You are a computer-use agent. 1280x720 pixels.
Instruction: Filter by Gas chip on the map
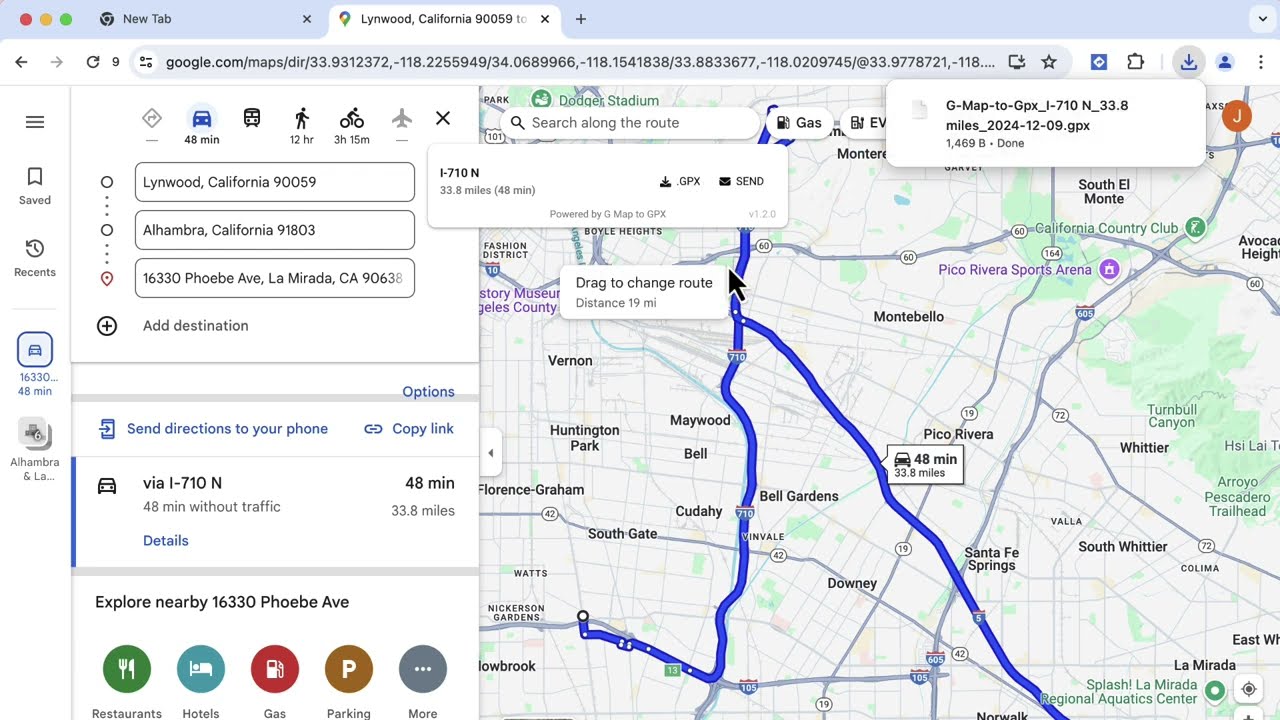click(x=799, y=123)
